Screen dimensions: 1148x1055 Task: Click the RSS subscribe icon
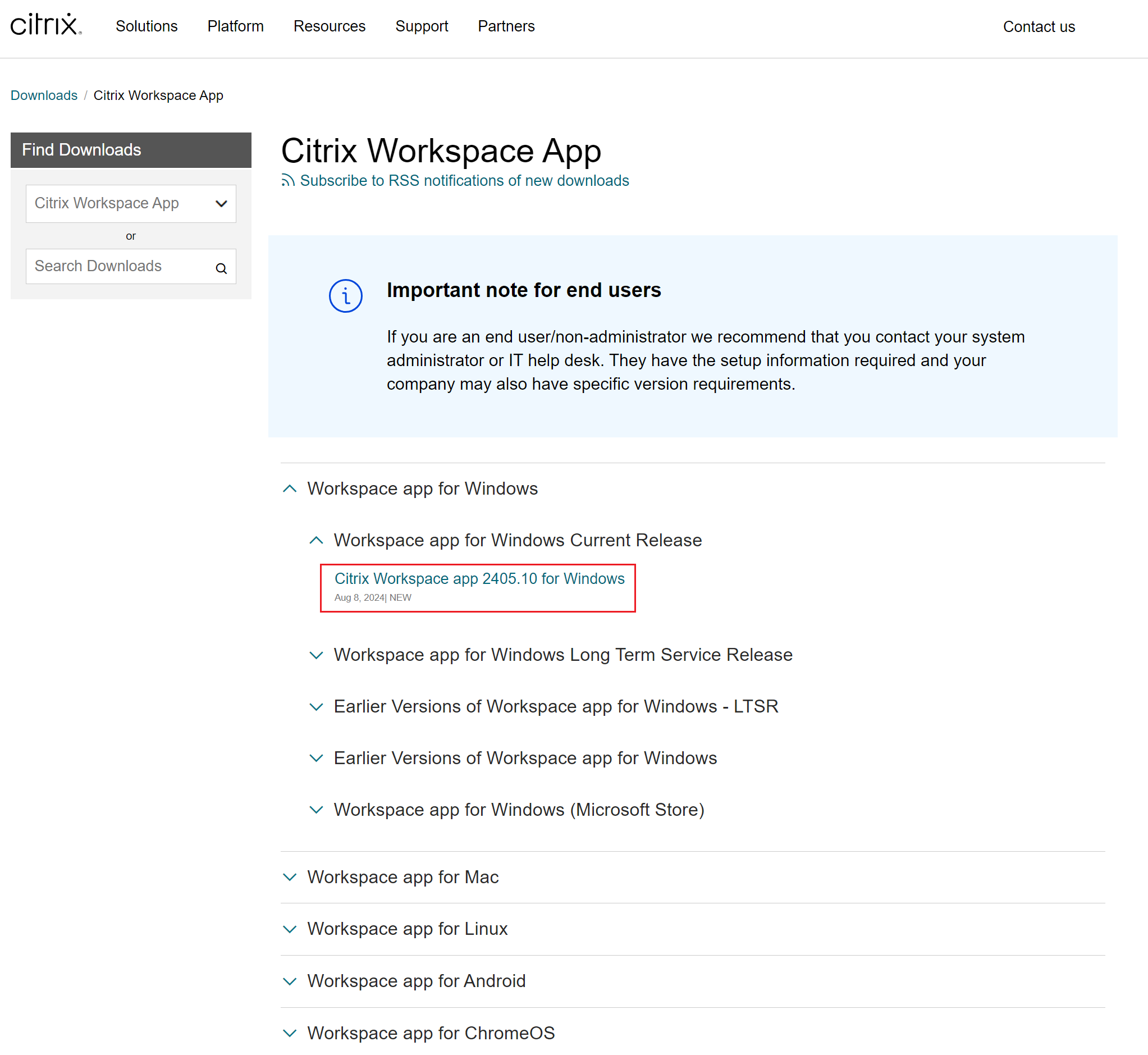[x=288, y=180]
